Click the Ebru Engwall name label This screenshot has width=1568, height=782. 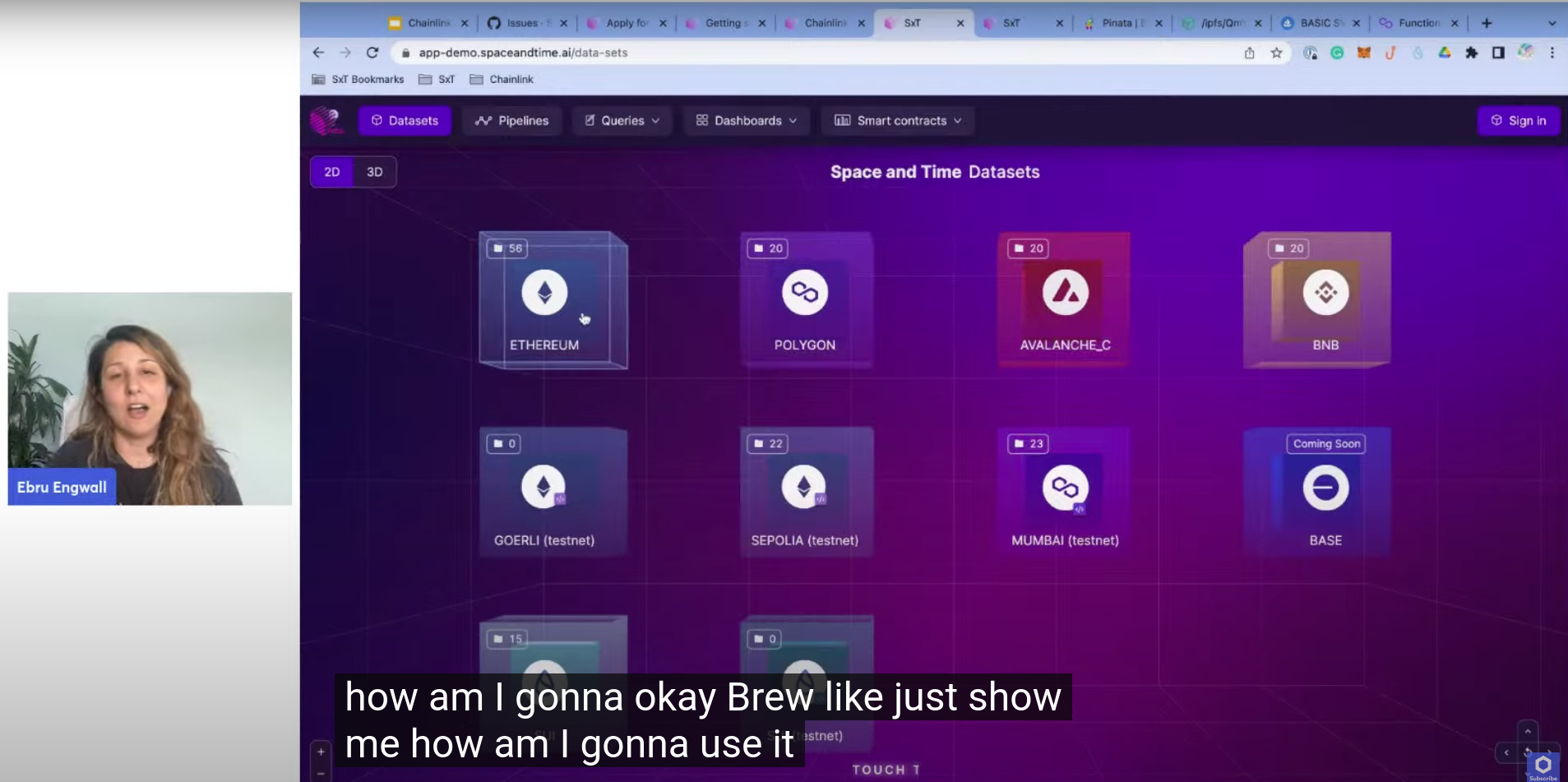[62, 487]
